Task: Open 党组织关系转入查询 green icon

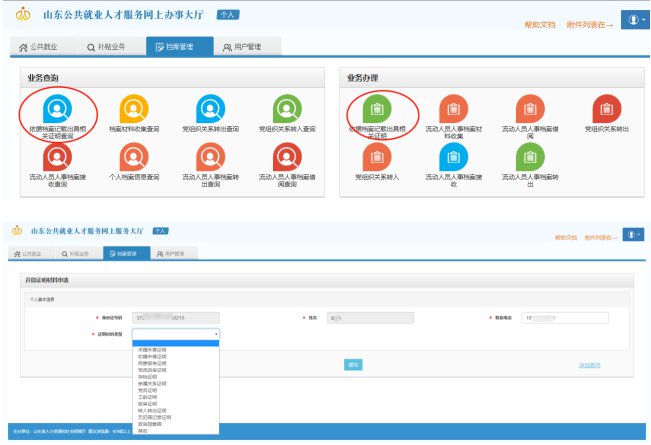Action: pyautogui.click(x=288, y=109)
